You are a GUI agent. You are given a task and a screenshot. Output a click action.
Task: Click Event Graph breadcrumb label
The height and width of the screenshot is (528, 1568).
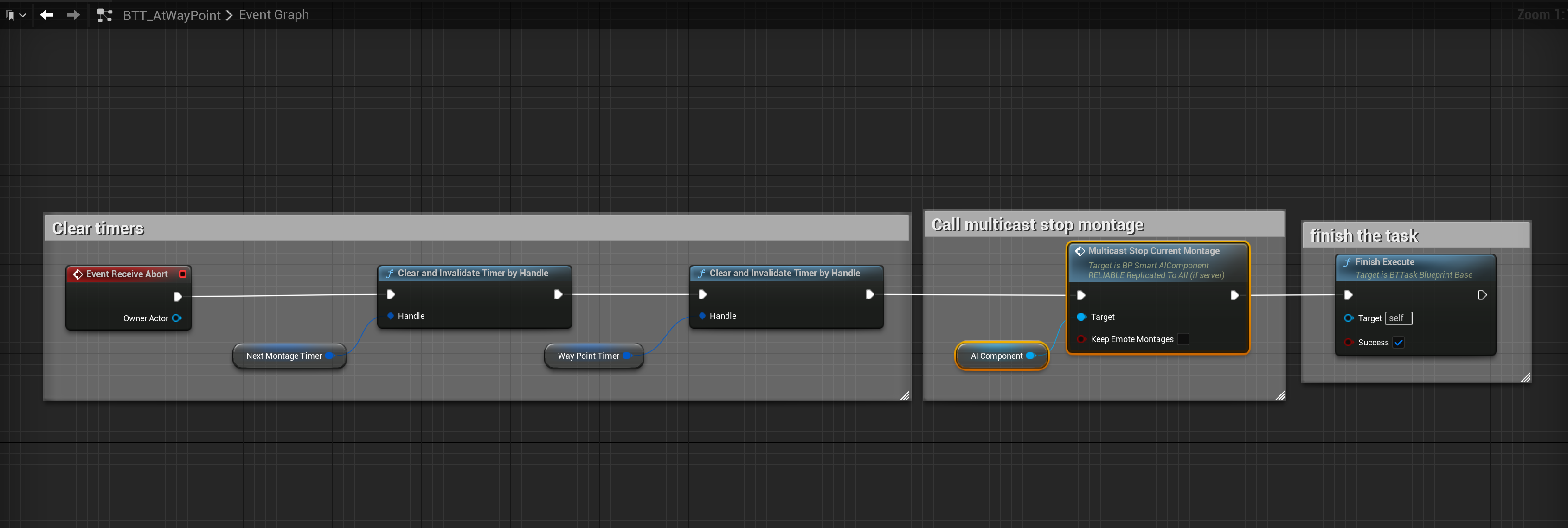click(x=273, y=14)
